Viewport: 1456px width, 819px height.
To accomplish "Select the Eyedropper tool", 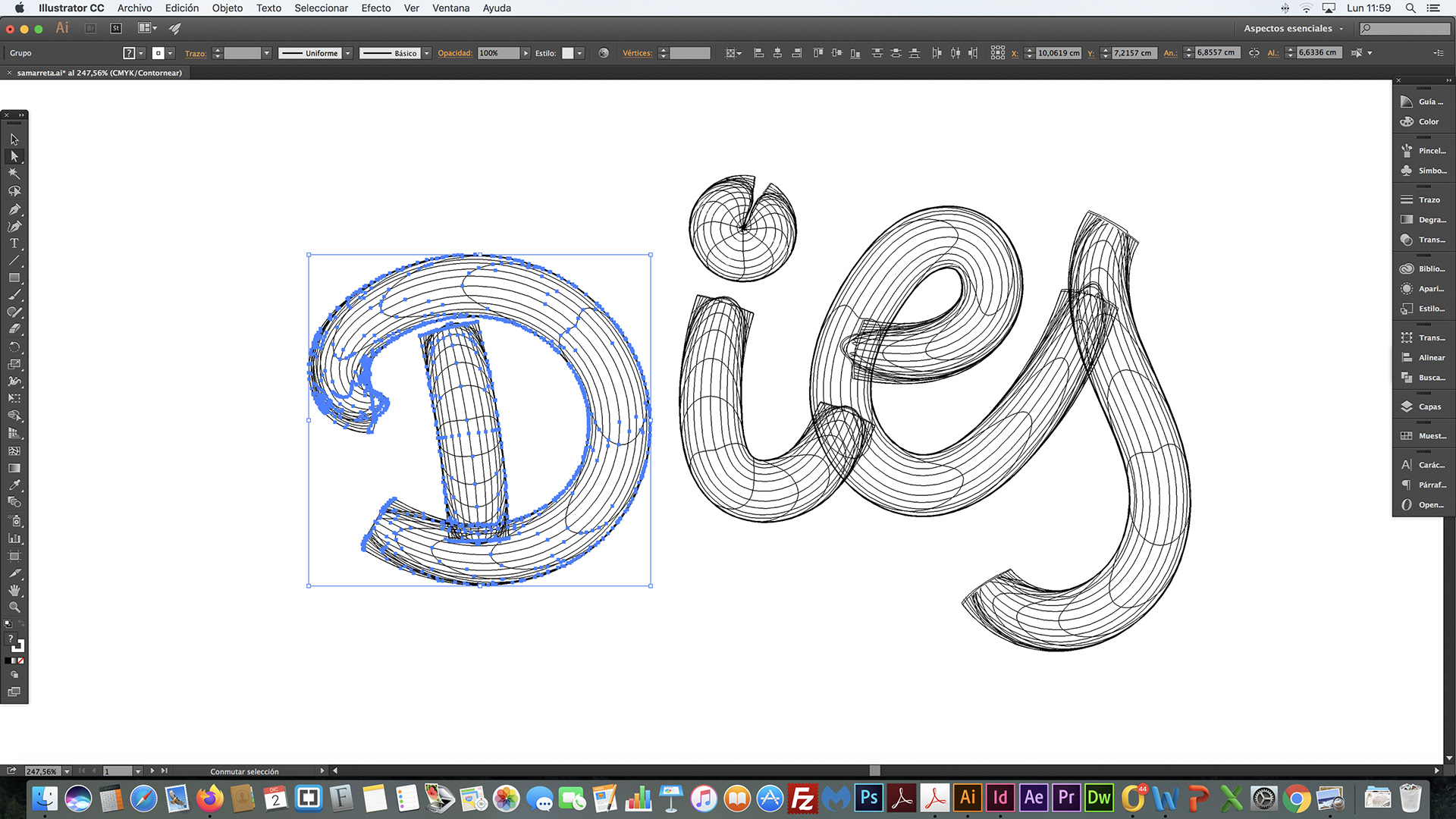I will point(14,485).
